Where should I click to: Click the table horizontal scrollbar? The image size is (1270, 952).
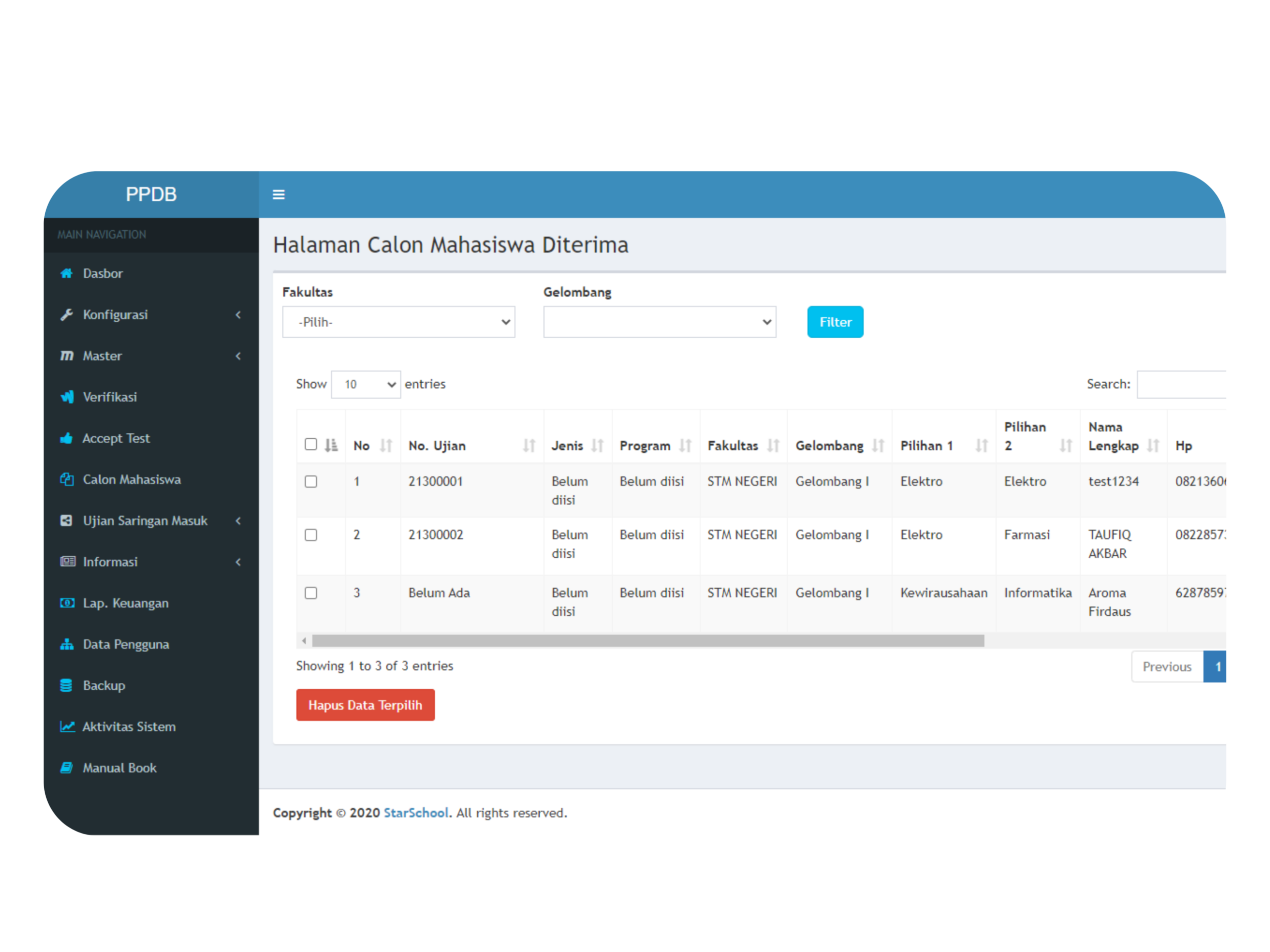[647, 641]
